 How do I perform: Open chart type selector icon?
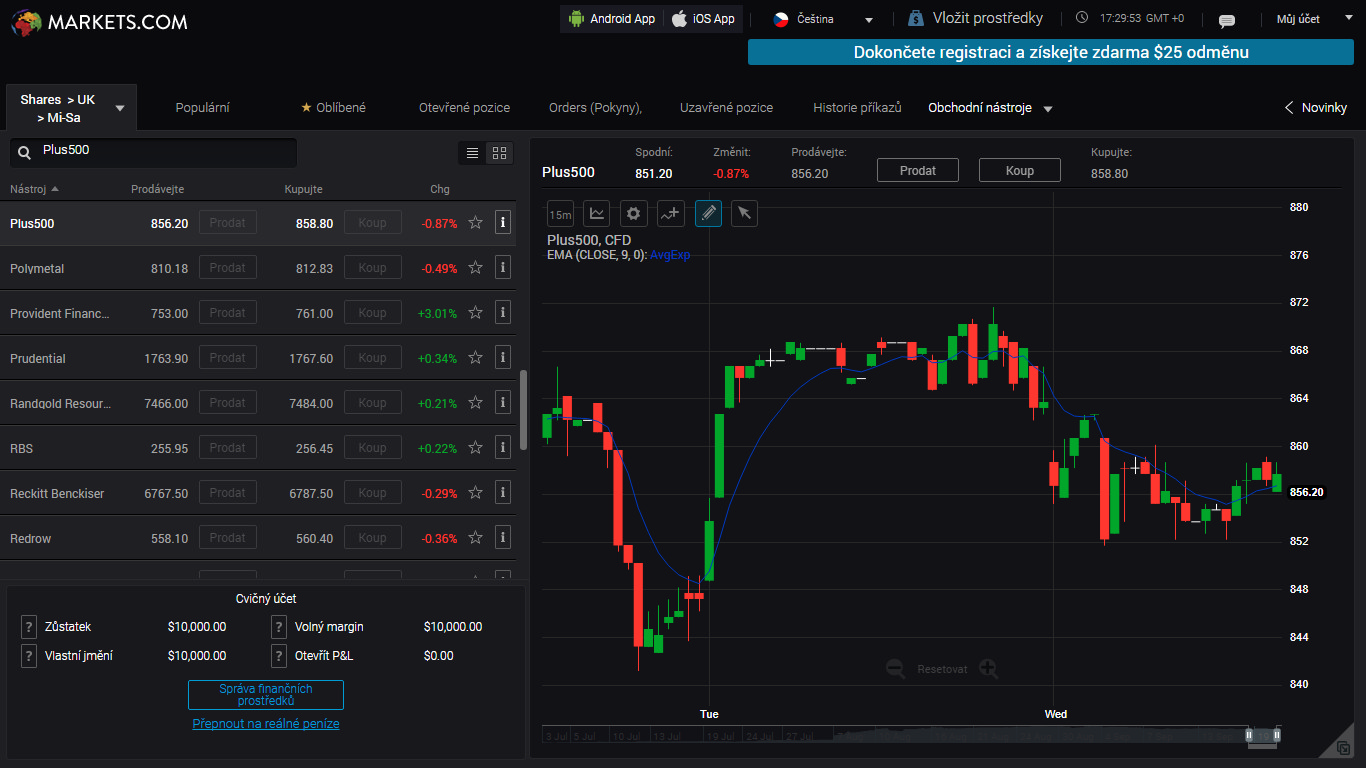point(597,213)
